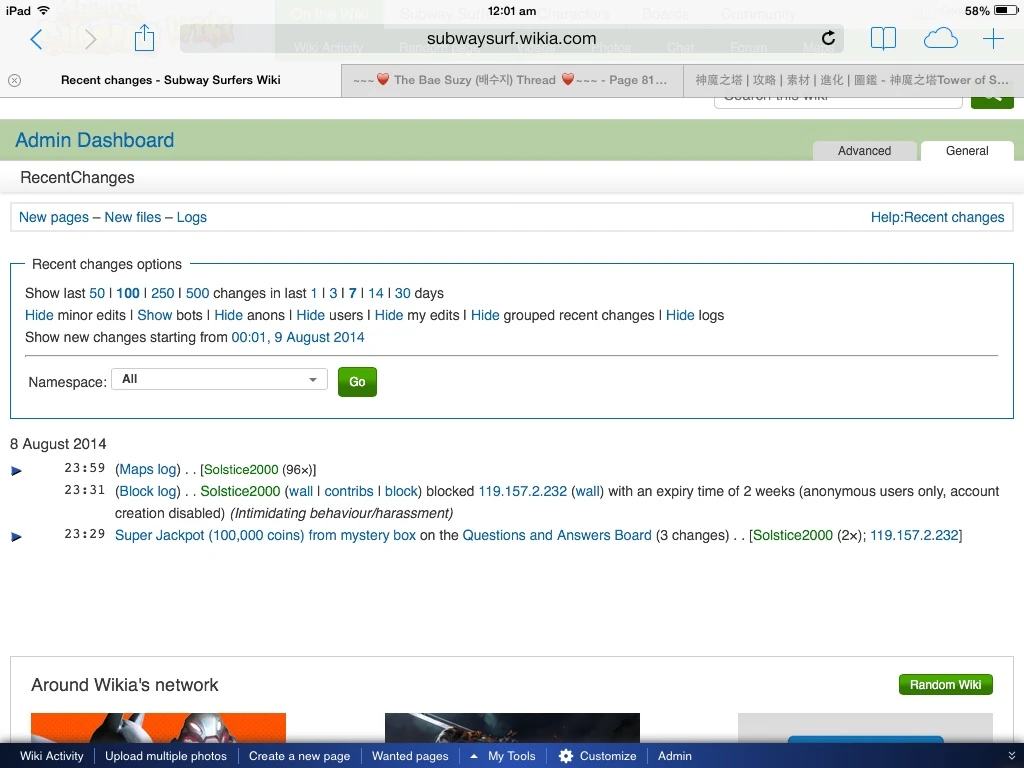Screen dimensions: 1024x768
Task: Open the Safari share sheet icon
Action: tap(144, 37)
